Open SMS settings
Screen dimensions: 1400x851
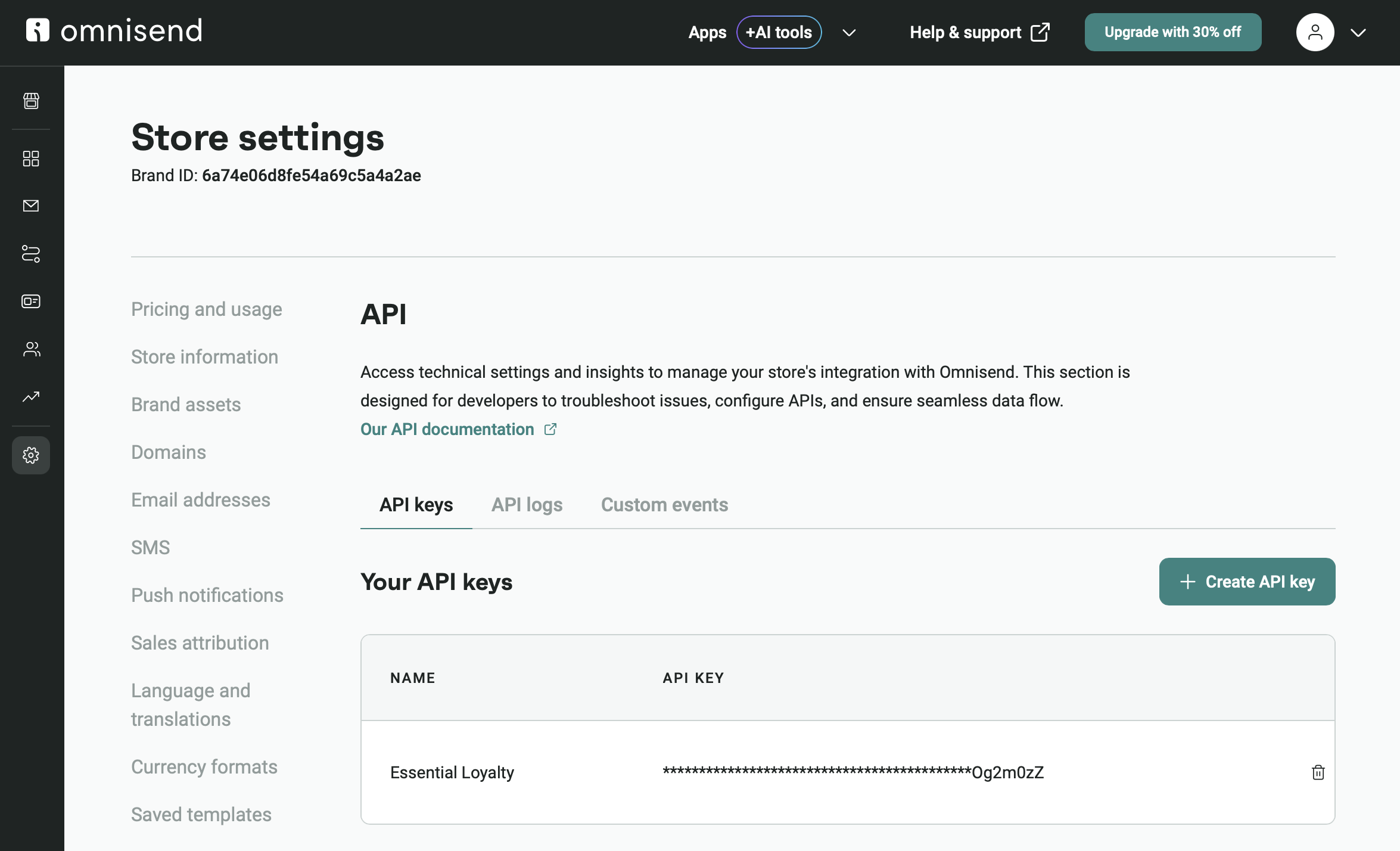pos(151,548)
